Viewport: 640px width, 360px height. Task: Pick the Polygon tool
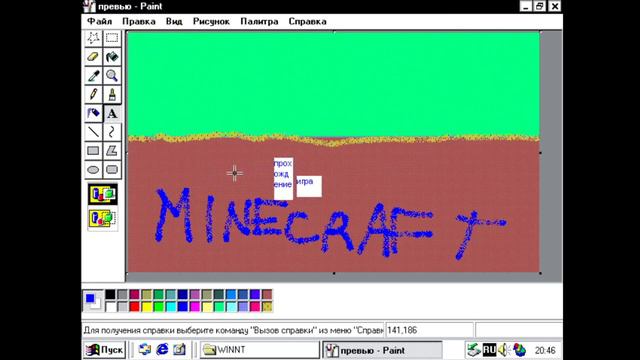pos(112,151)
